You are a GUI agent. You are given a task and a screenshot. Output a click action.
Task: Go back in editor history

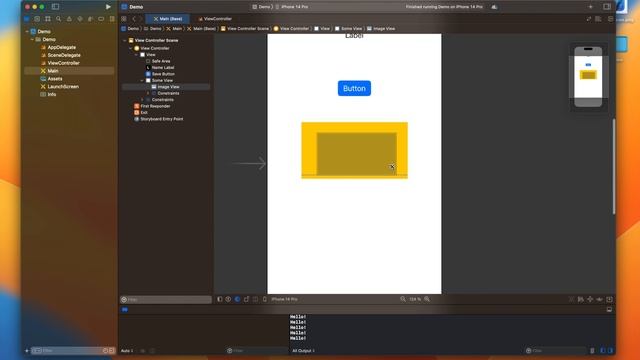pos(134,19)
